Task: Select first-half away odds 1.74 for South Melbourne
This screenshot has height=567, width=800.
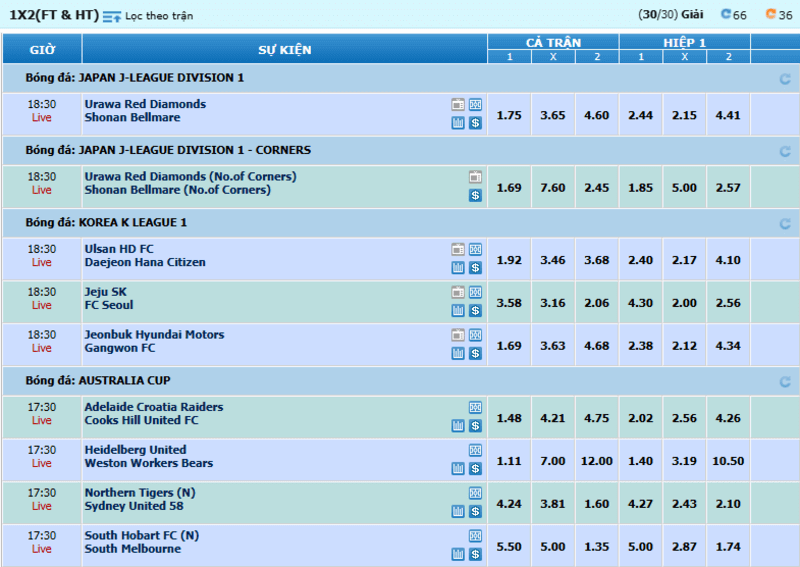Action: 728,547
